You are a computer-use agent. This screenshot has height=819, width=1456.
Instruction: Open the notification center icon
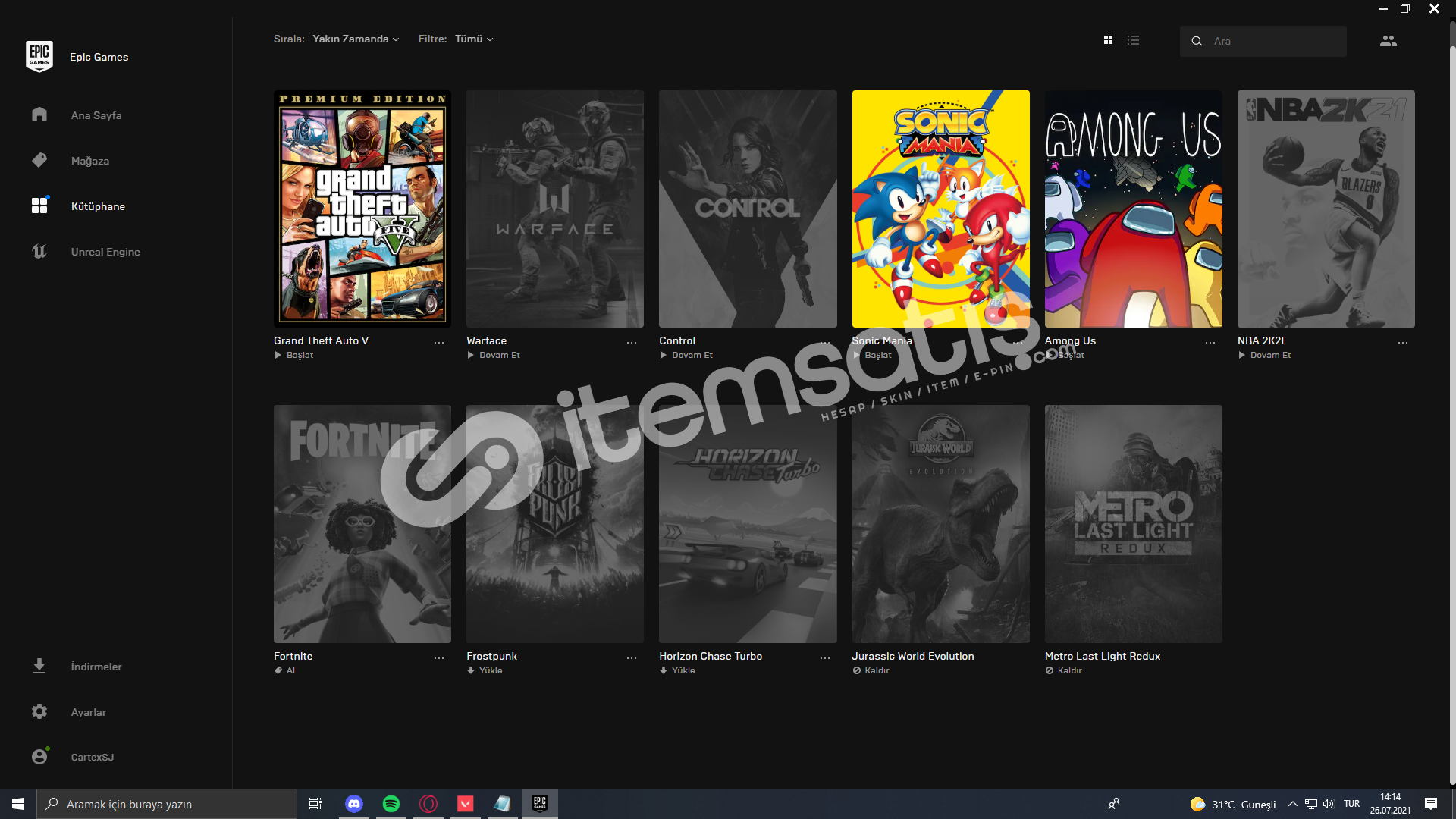pos(1431,804)
